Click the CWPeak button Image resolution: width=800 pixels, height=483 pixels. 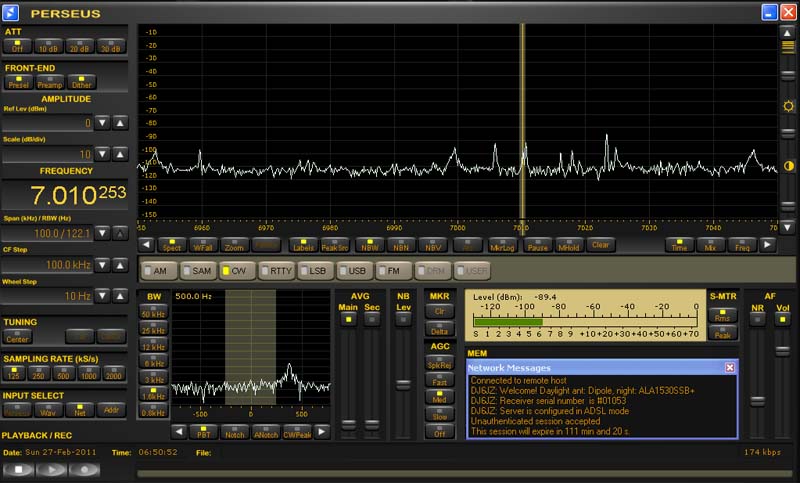tap(297, 432)
